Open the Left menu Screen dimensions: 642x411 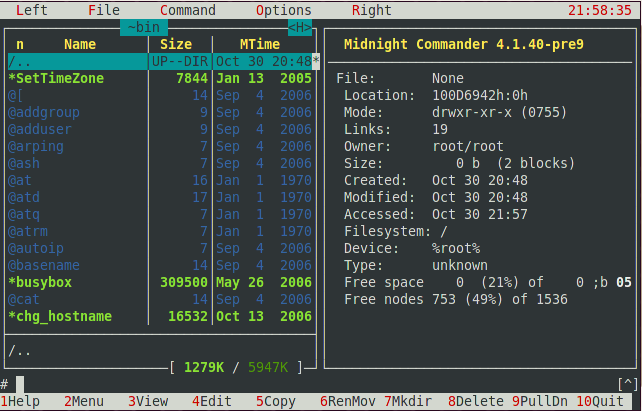32,10
